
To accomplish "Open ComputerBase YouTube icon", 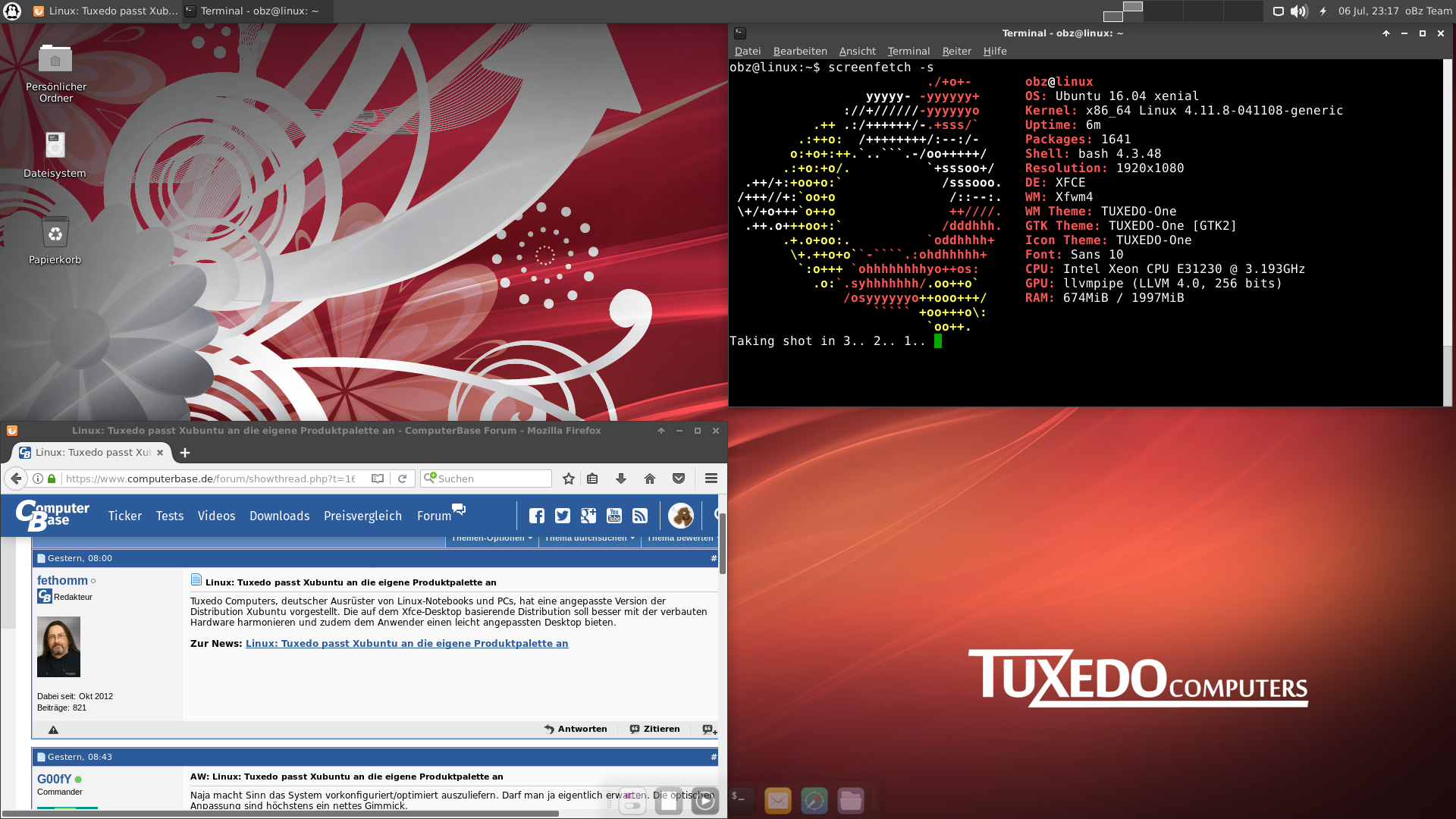I will (614, 516).
